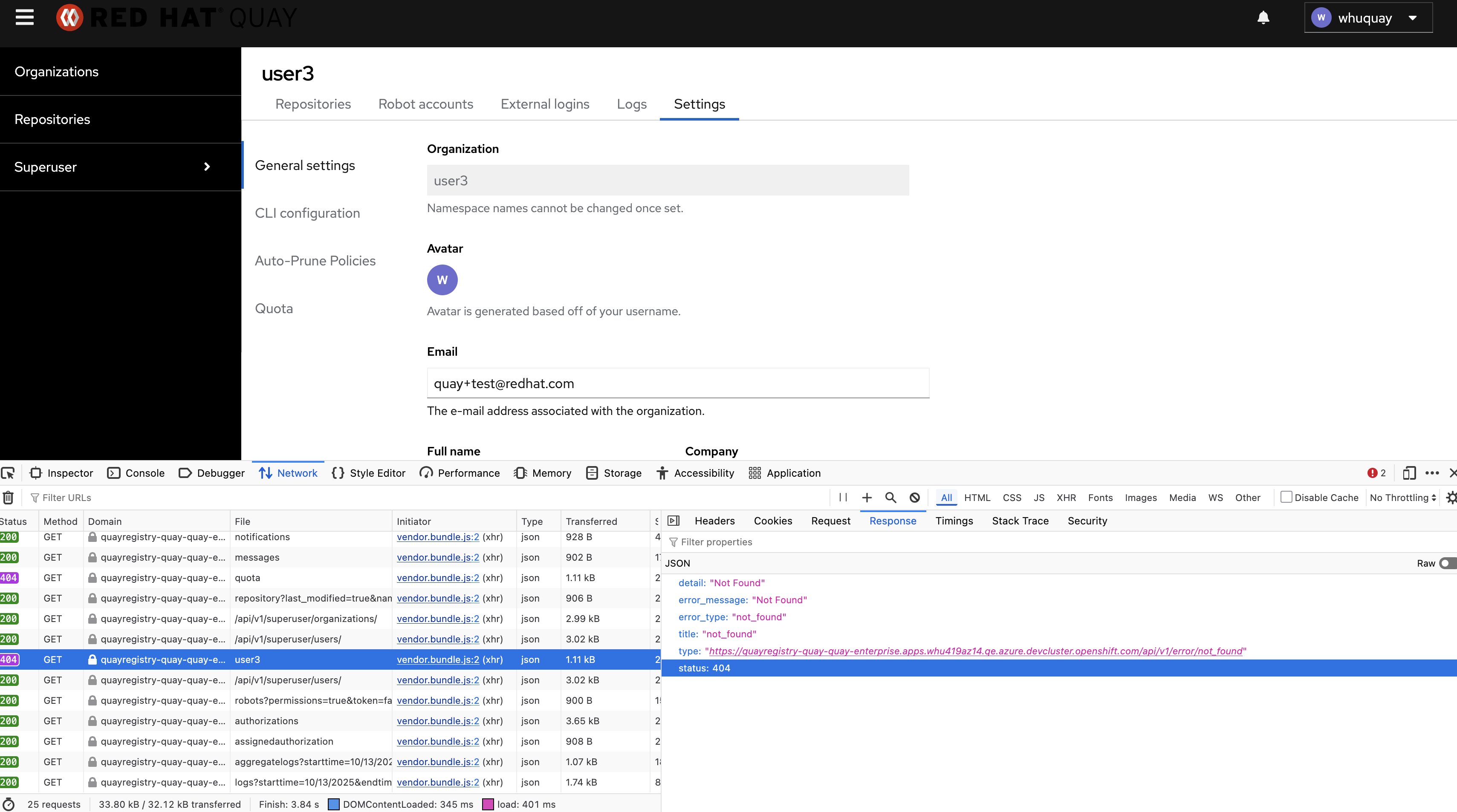Toggle the Raw JSON switch
Screen dimensions: 1457x812
tap(1446, 563)
